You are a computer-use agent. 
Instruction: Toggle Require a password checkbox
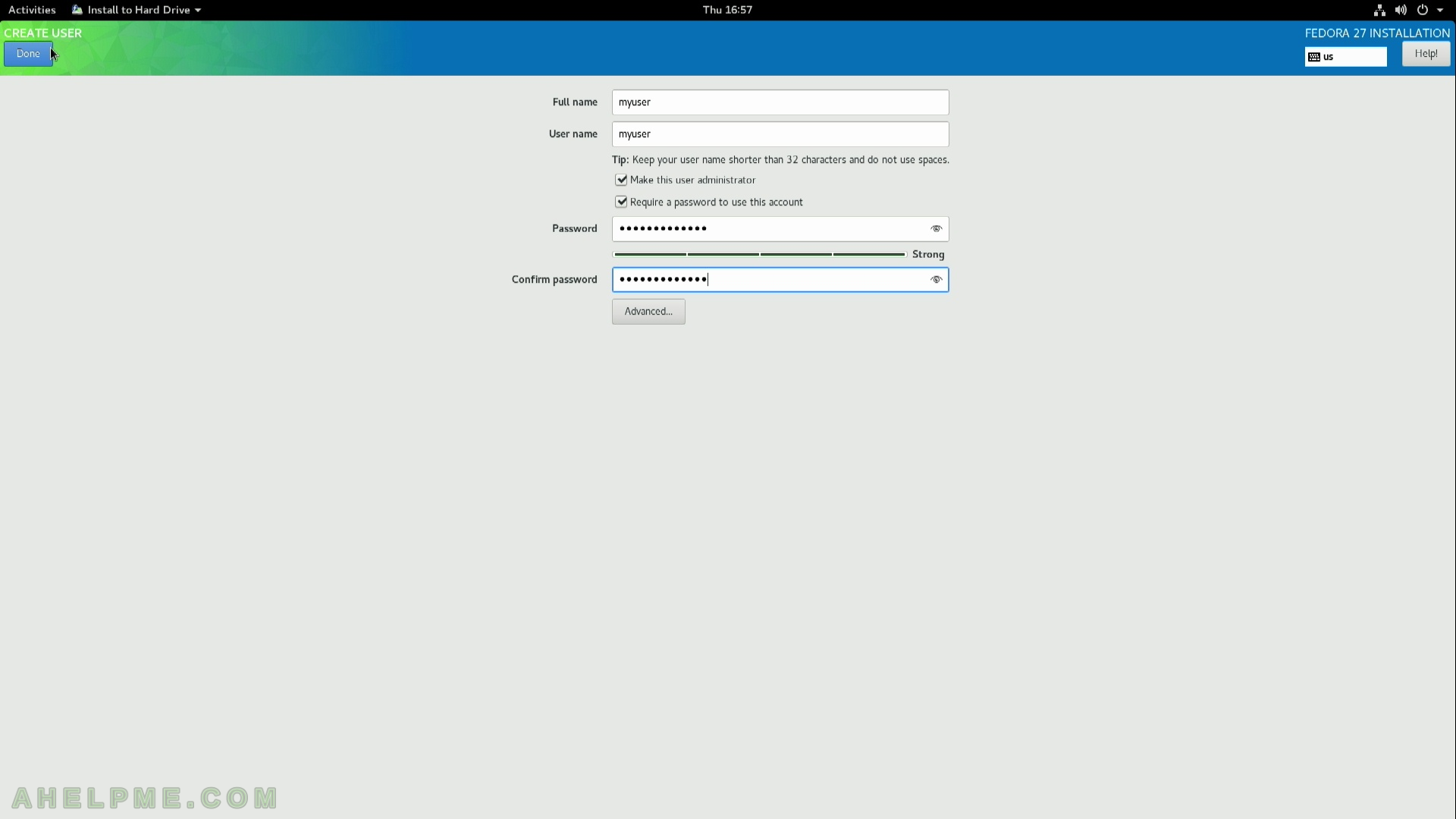pyautogui.click(x=621, y=202)
